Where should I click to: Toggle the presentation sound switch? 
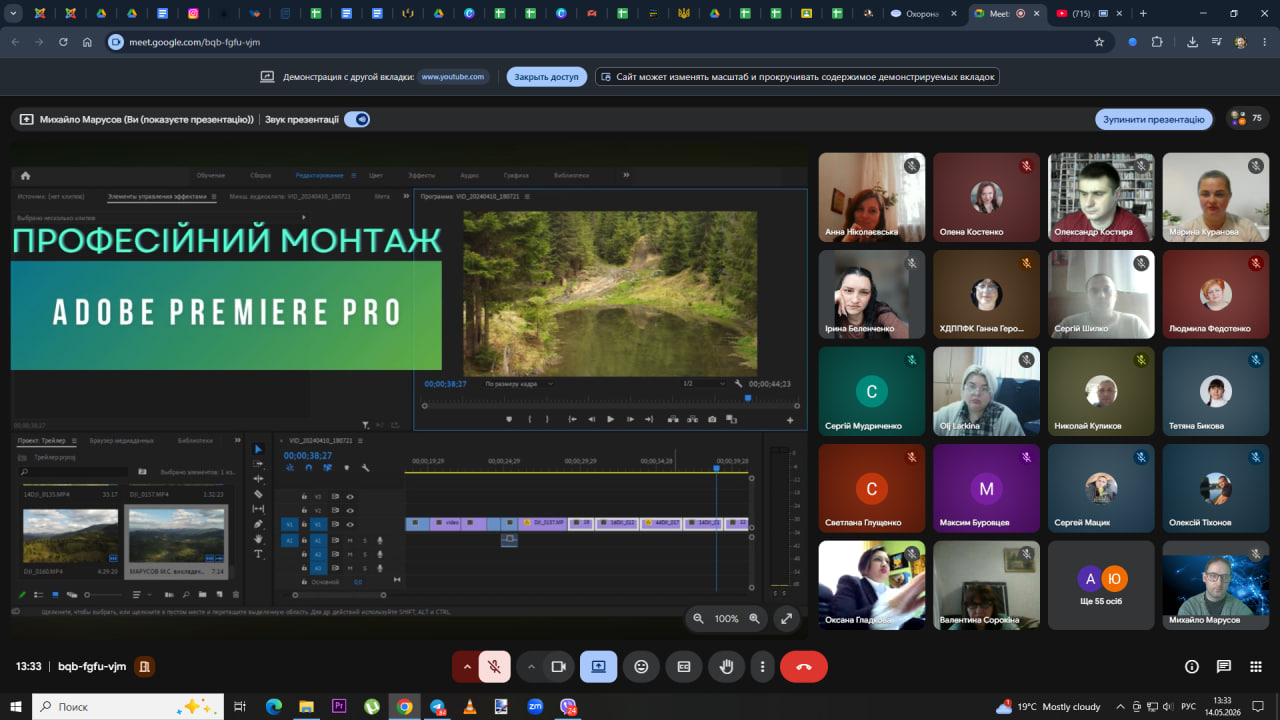[x=357, y=119]
